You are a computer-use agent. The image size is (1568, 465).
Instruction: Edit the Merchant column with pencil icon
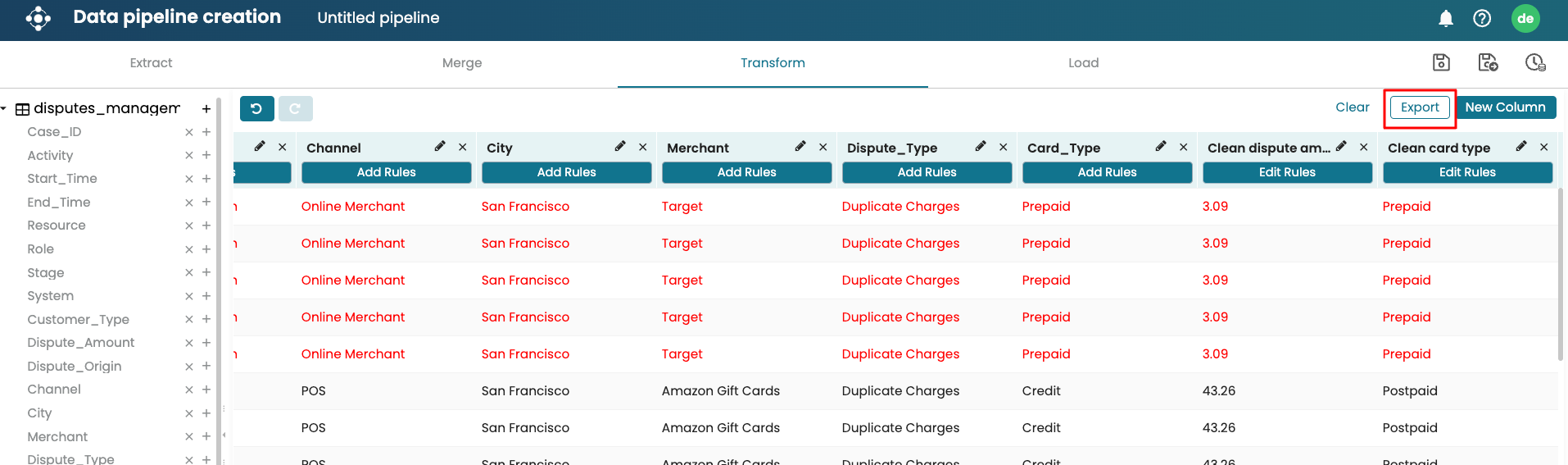tap(800, 147)
